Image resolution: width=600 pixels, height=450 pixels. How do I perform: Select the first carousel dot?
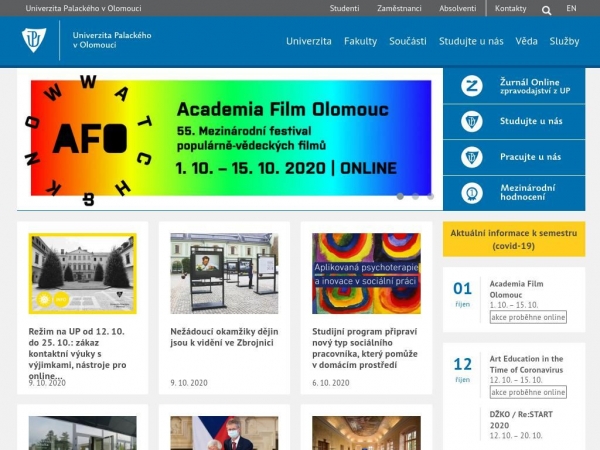tap(400, 196)
